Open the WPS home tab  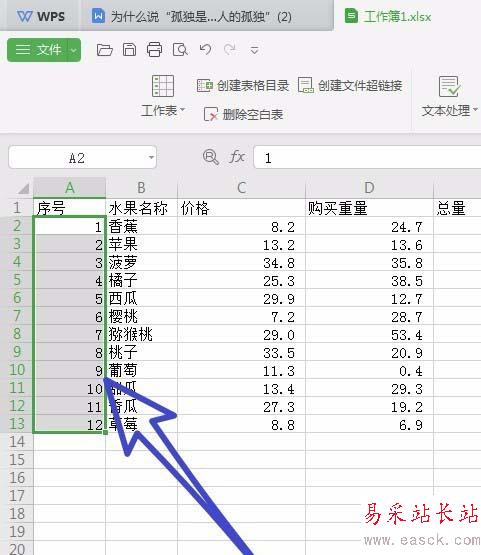41,16
